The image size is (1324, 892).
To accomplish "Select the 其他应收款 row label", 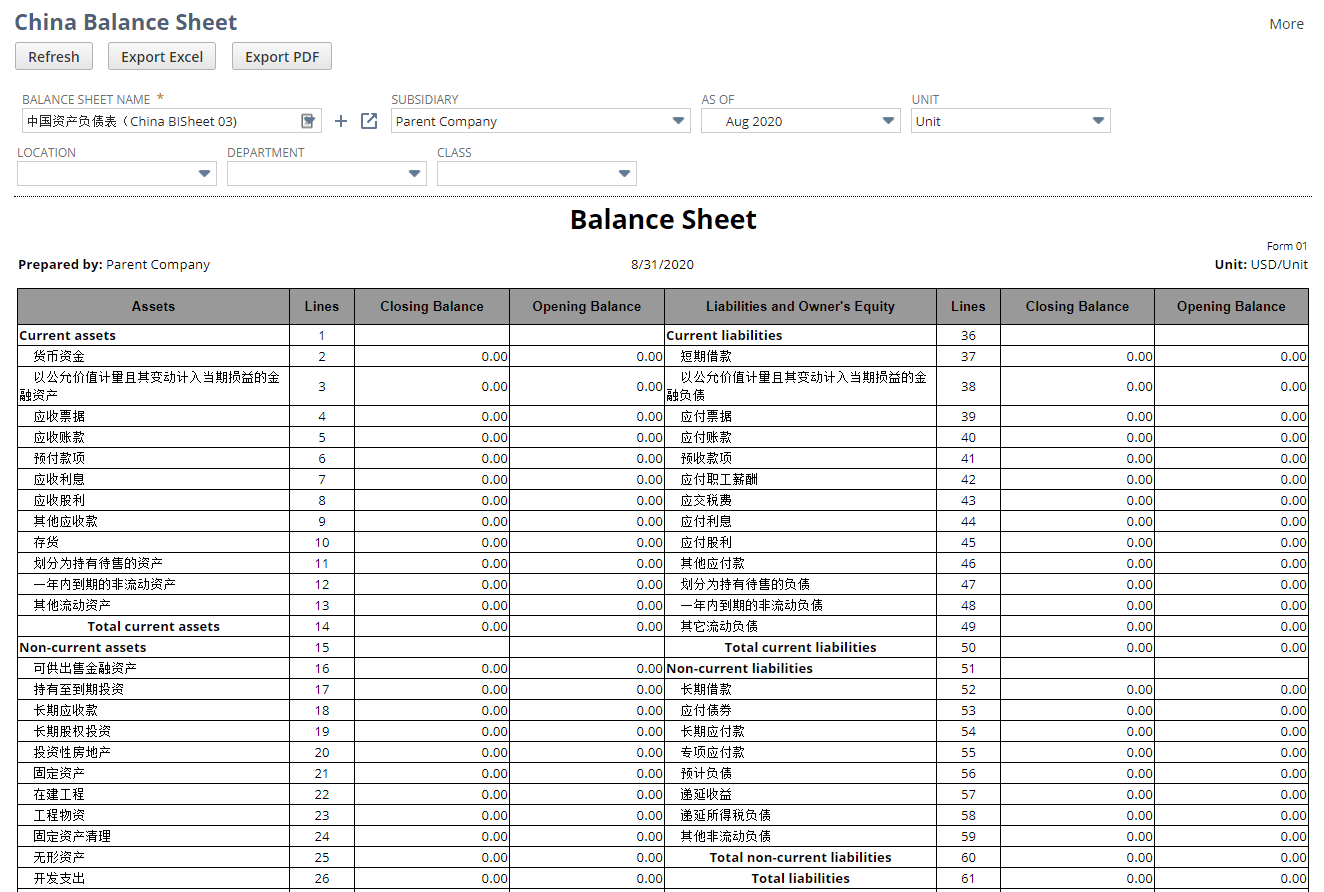I will click(65, 522).
